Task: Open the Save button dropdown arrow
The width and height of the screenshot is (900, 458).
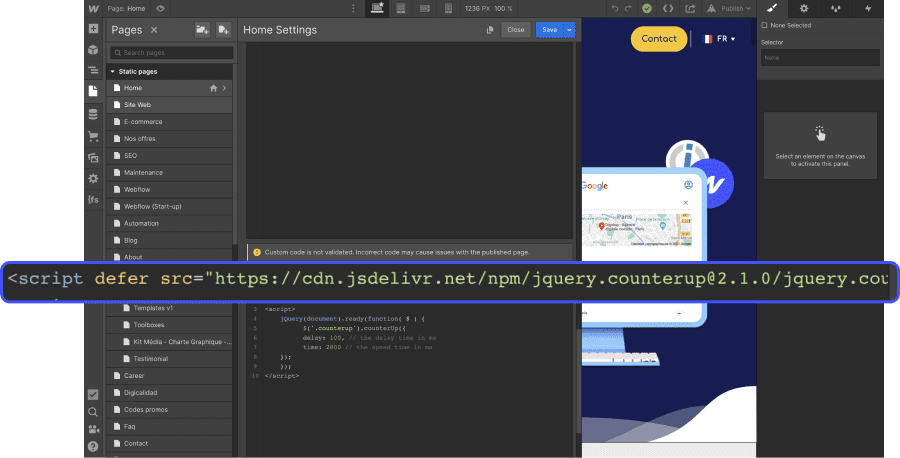Action: point(569,30)
